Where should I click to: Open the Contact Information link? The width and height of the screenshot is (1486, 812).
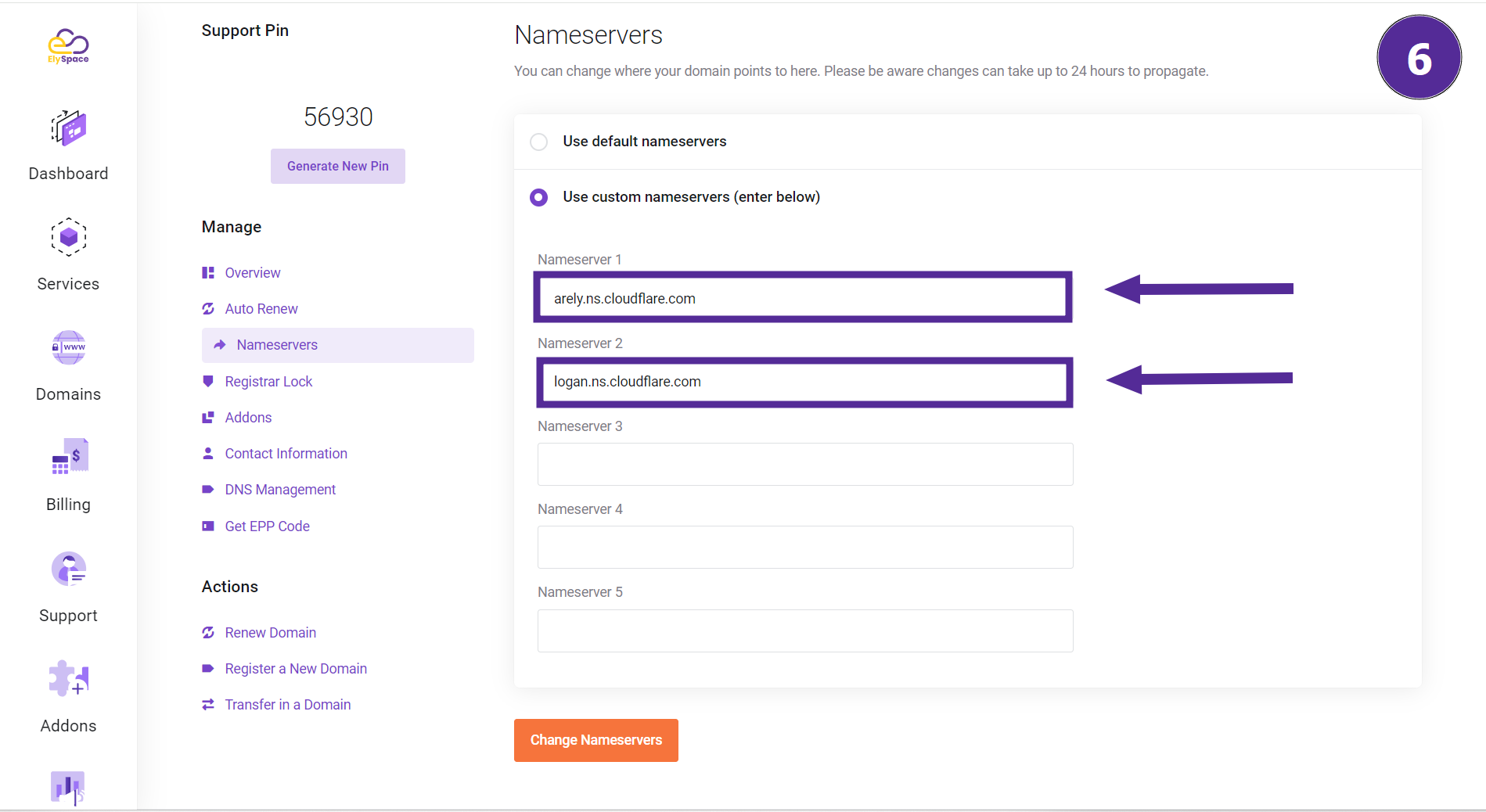286,454
